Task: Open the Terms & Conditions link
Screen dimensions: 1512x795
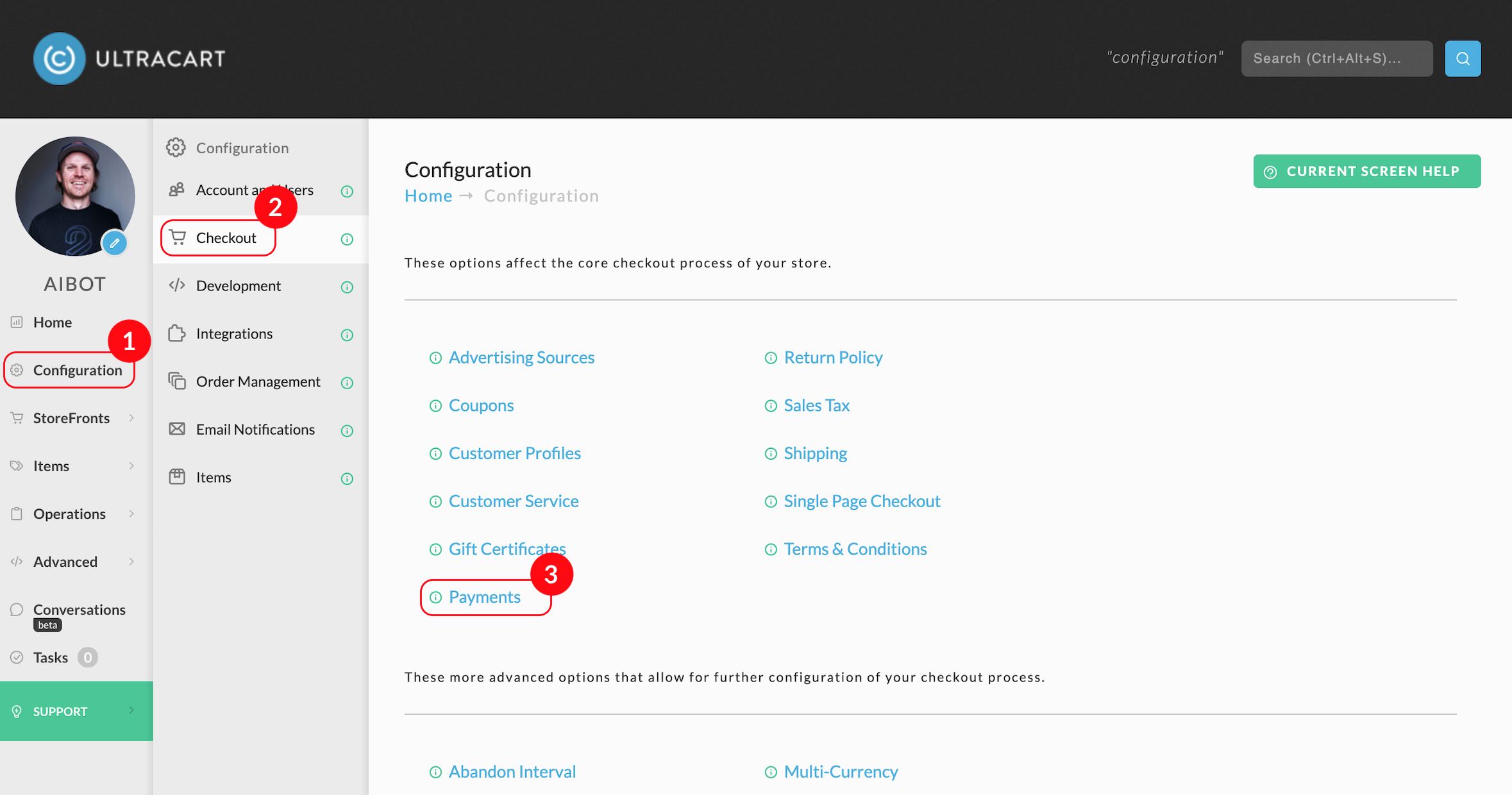Action: click(855, 549)
